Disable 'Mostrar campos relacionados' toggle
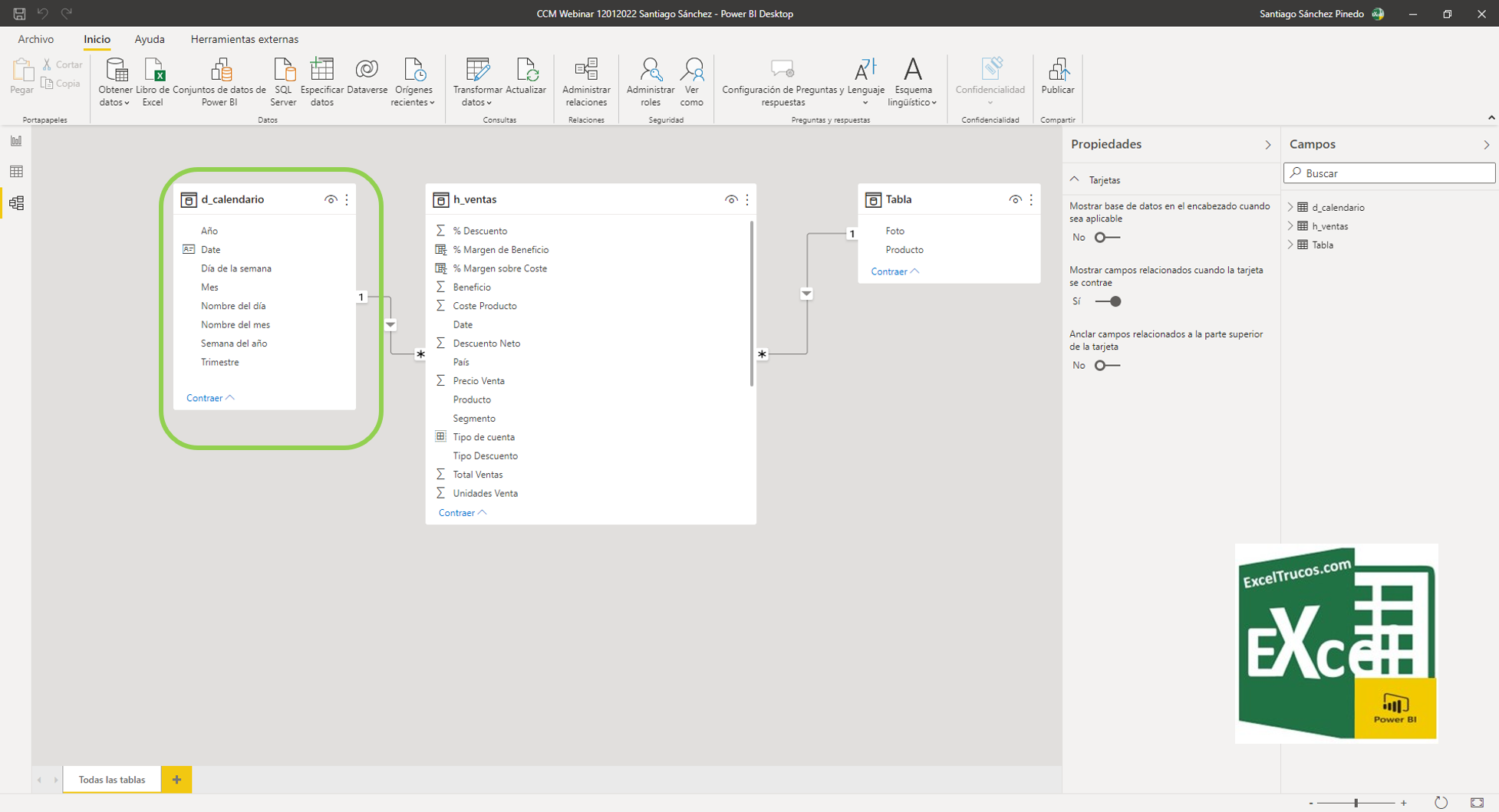The width and height of the screenshot is (1499, 812). click(x=1108, y=301)
